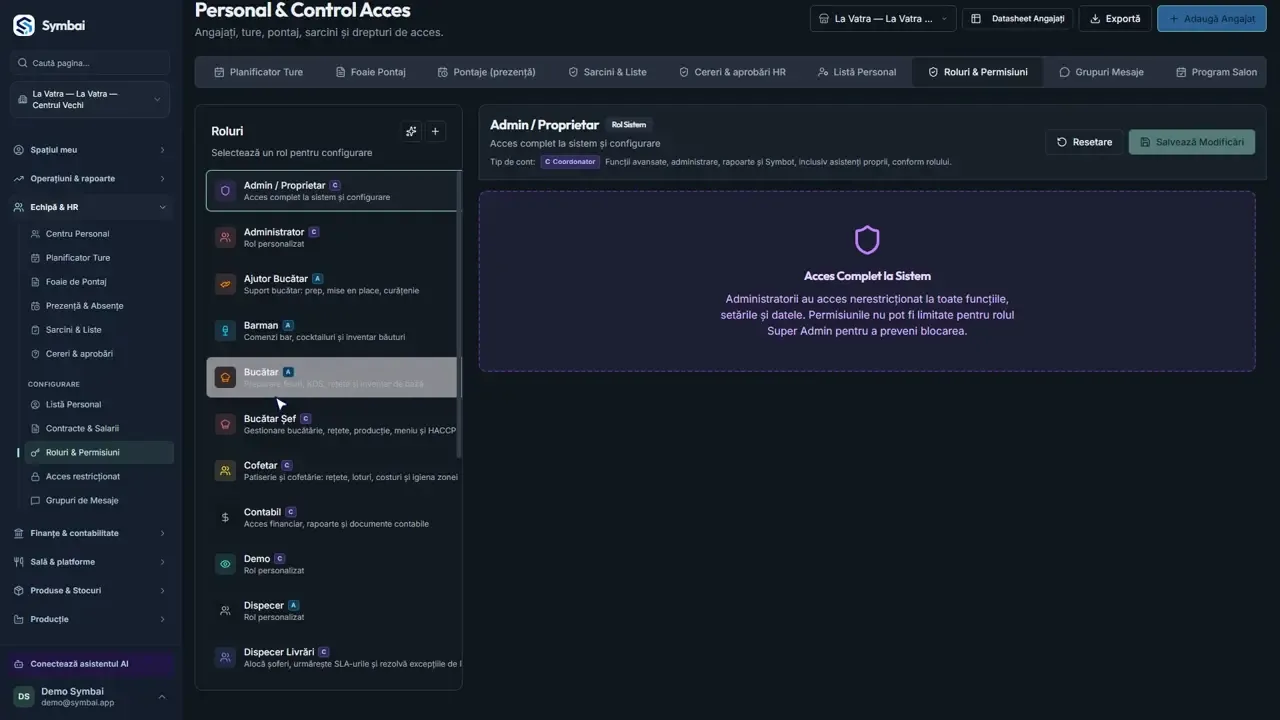
Task: Click the Barman role icon
Action: (x=225, y=331)
